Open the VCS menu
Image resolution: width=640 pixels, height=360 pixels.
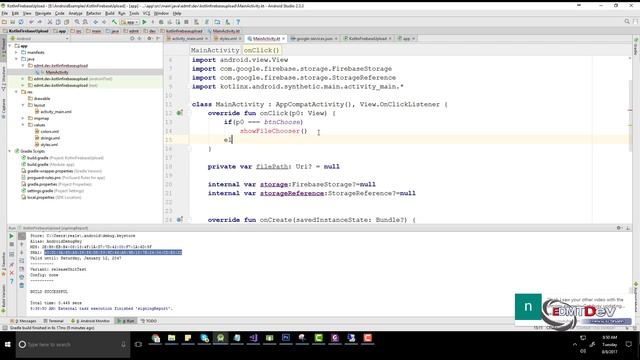(x=147, y=13)
